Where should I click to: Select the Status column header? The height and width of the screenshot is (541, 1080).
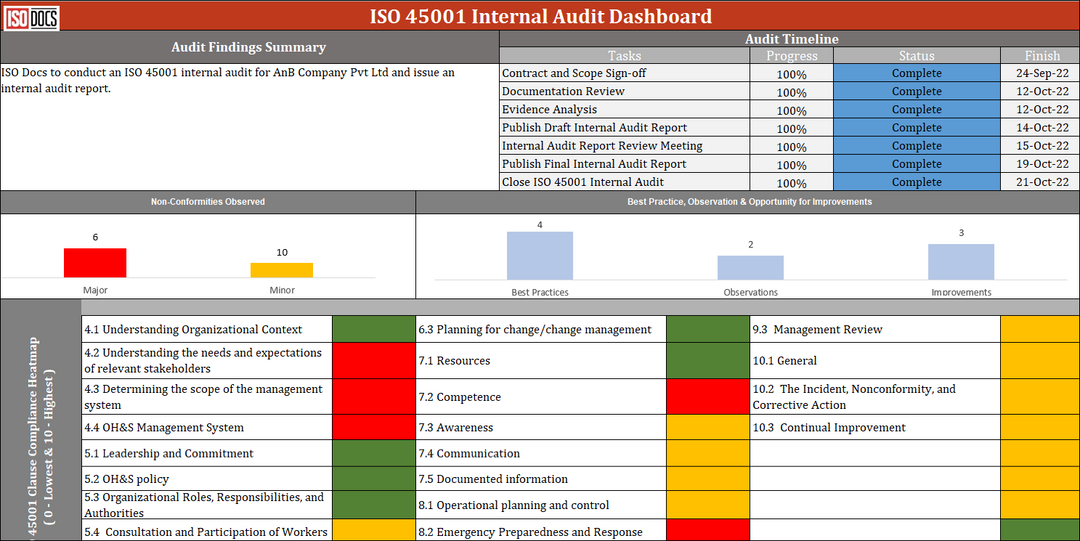click(x=916, y=56)
